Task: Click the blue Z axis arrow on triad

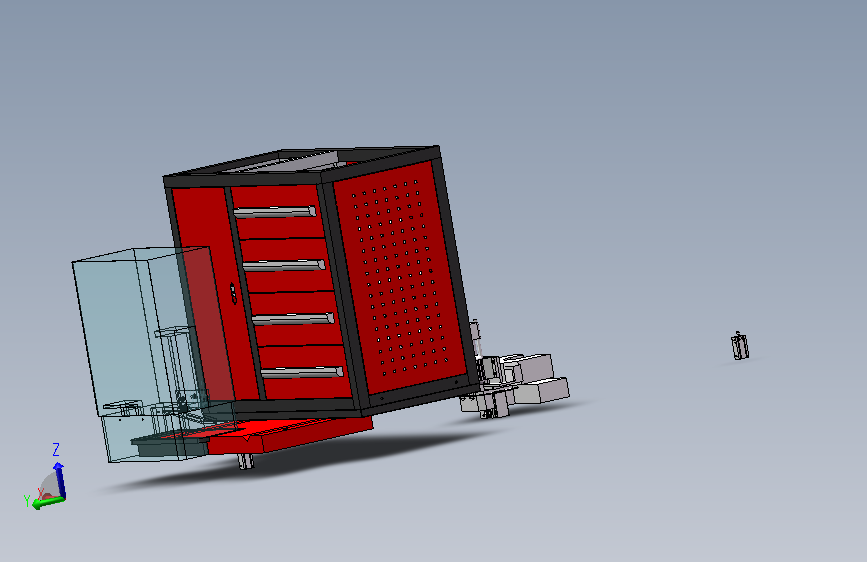Action: click(59, 480)
